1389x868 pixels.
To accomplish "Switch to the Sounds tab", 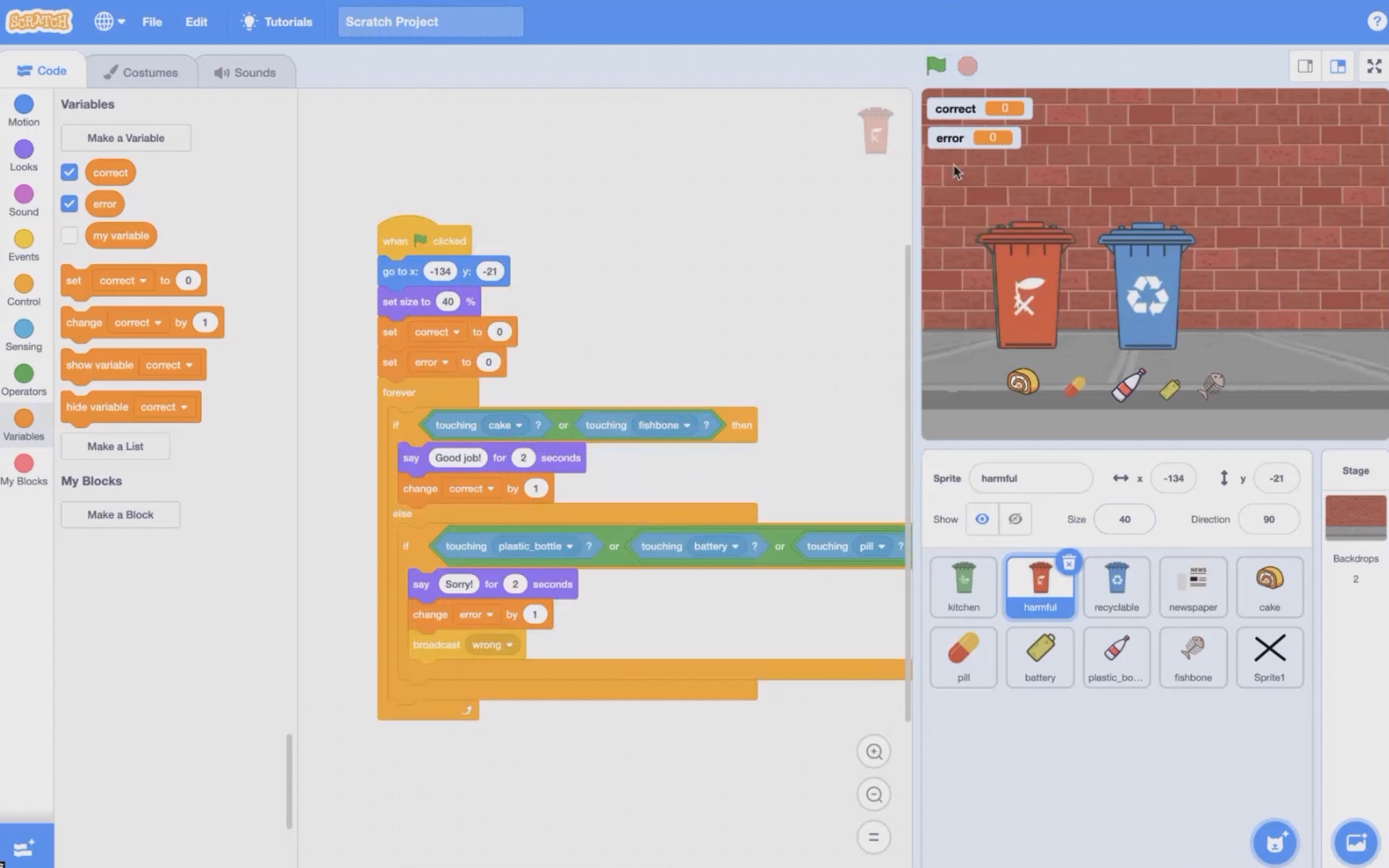I will pyautogui.click(x=245, y=71).
